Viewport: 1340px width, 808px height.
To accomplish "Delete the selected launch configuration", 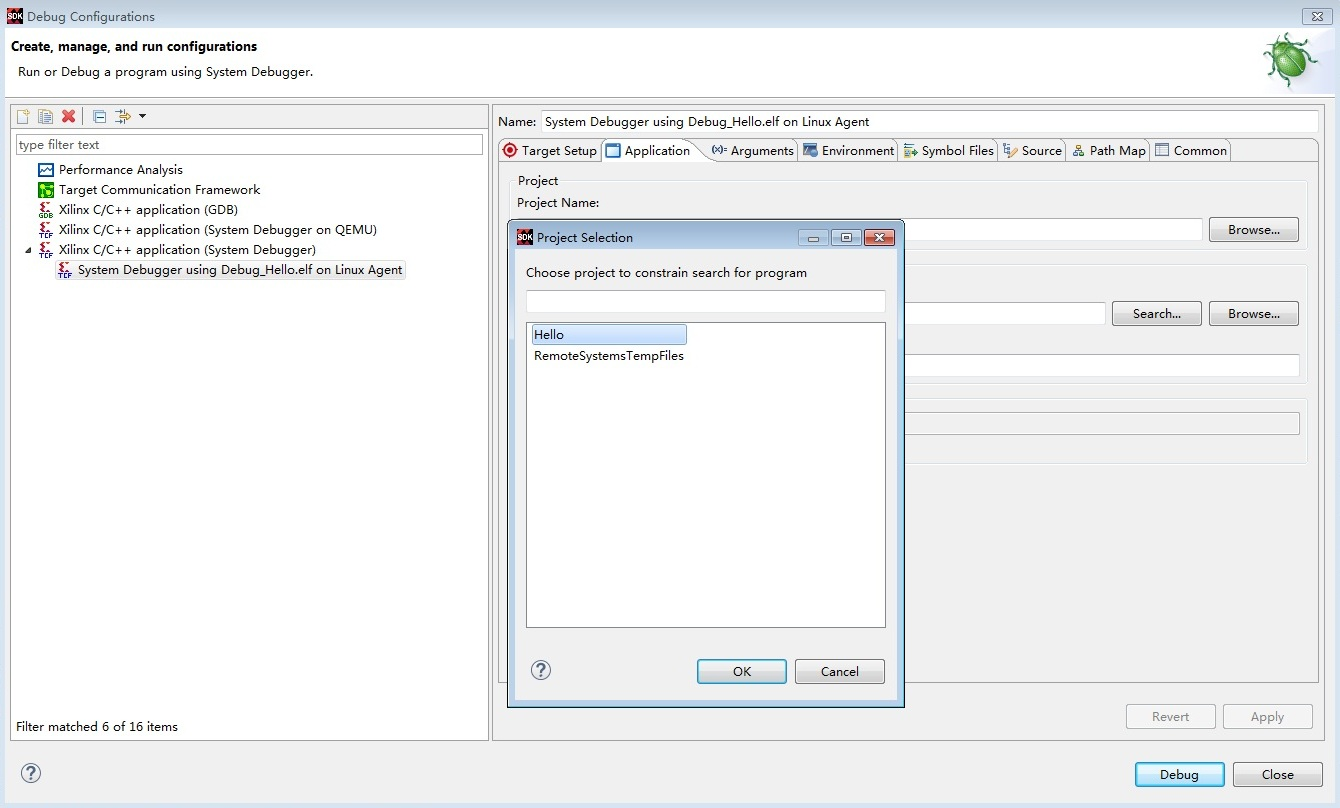I will (x=68, y=116).
